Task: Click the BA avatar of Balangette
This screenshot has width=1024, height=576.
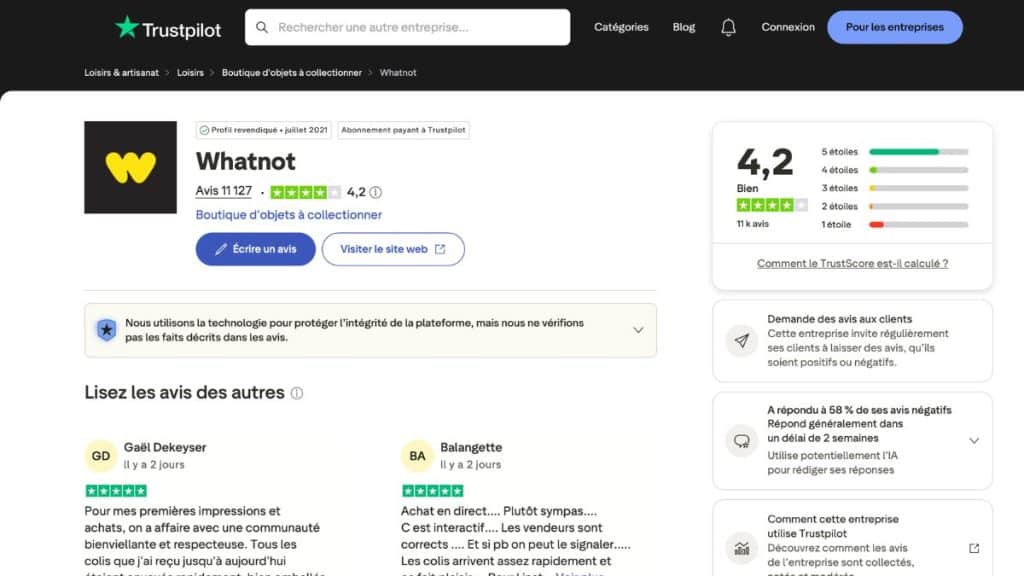Action: [417, 456]
